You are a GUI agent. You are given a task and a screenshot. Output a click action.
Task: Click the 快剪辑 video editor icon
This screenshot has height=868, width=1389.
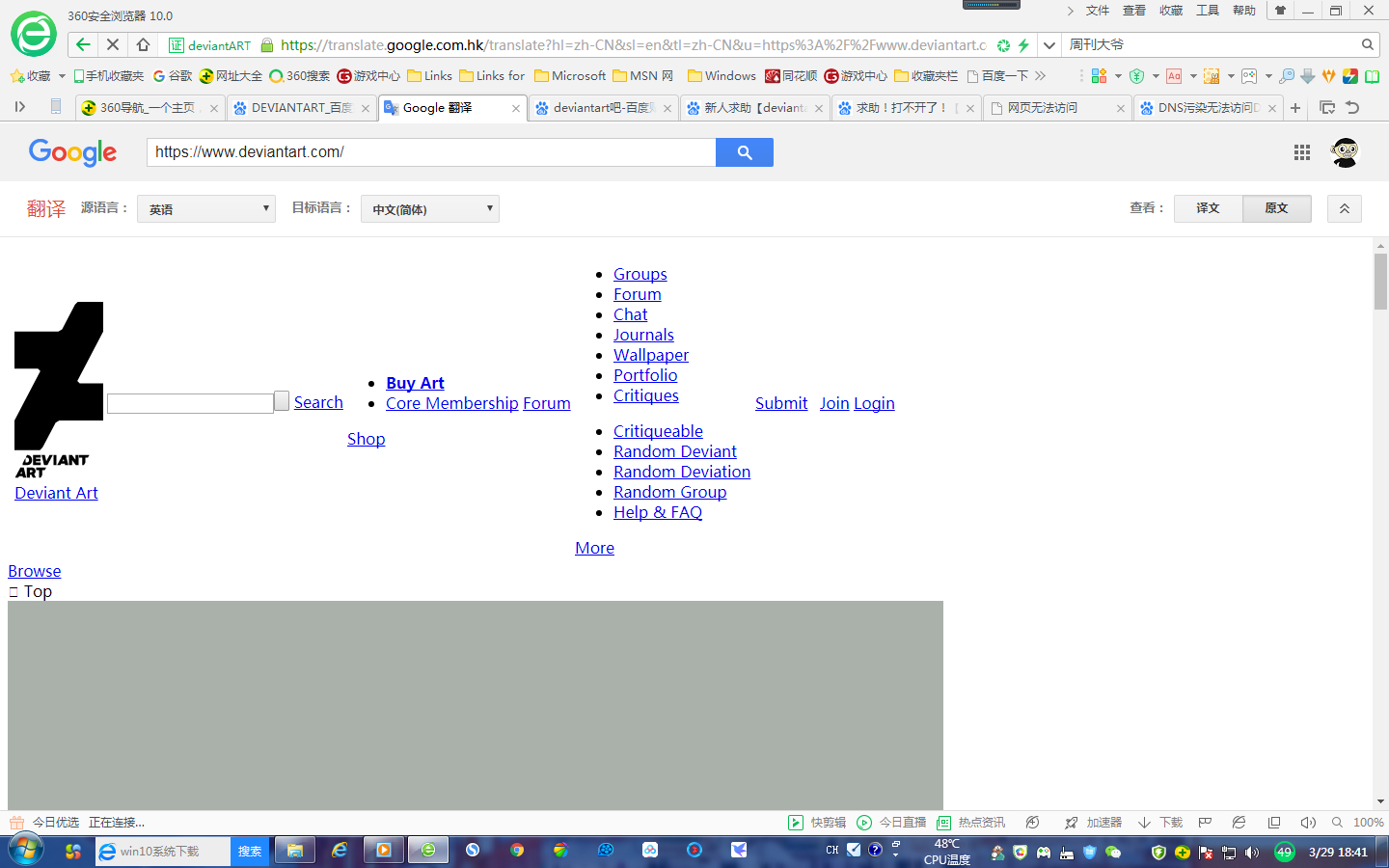pos(796,823)
